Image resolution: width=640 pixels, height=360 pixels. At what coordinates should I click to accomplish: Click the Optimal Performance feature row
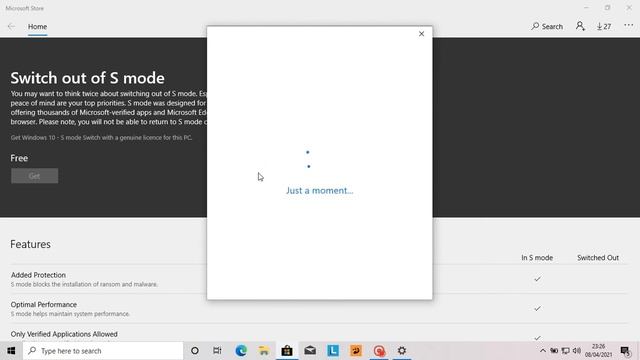318,309
